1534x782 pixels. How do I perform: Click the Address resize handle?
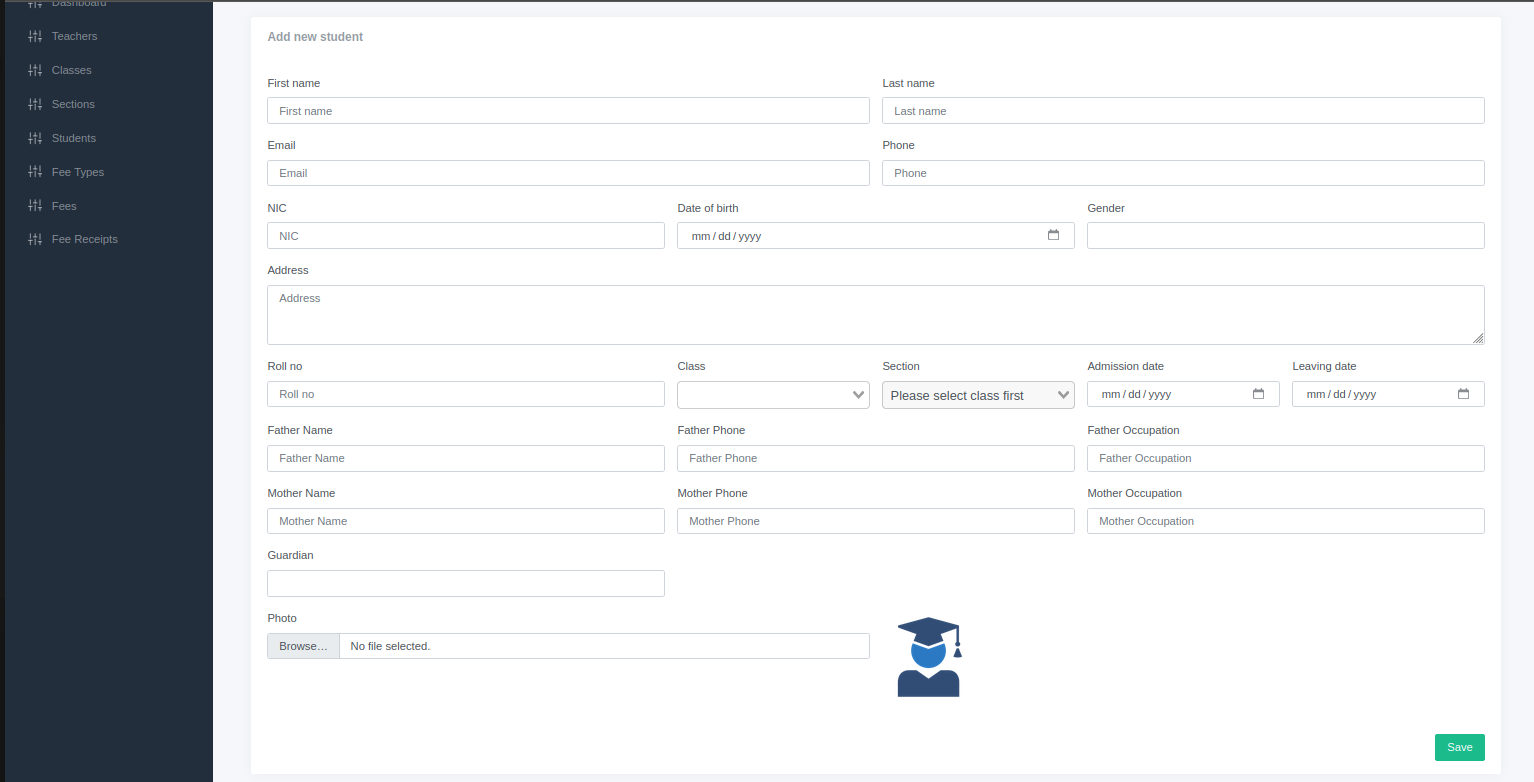click(1478, 338)
